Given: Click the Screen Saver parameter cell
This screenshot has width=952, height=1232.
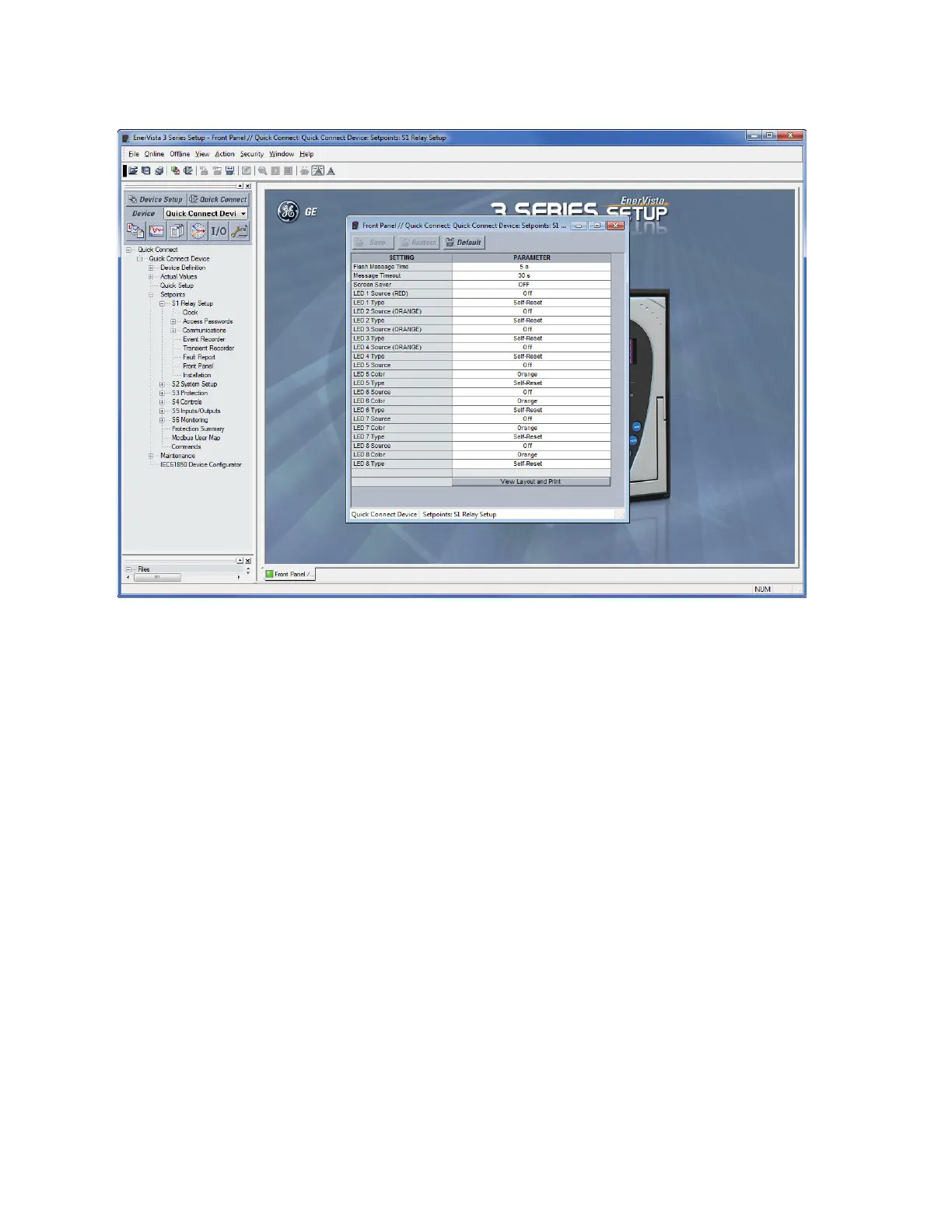Looking at the screenshot, I should click(531, 285).
